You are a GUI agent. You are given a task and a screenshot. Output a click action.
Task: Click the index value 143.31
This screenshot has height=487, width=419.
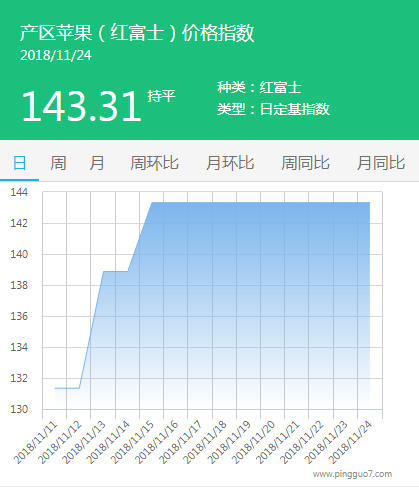82,106
